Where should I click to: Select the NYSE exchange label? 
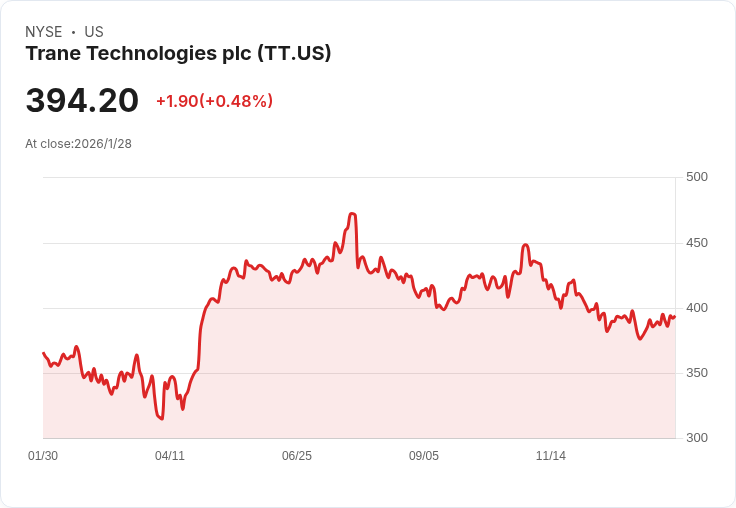(x=43, y=32)
